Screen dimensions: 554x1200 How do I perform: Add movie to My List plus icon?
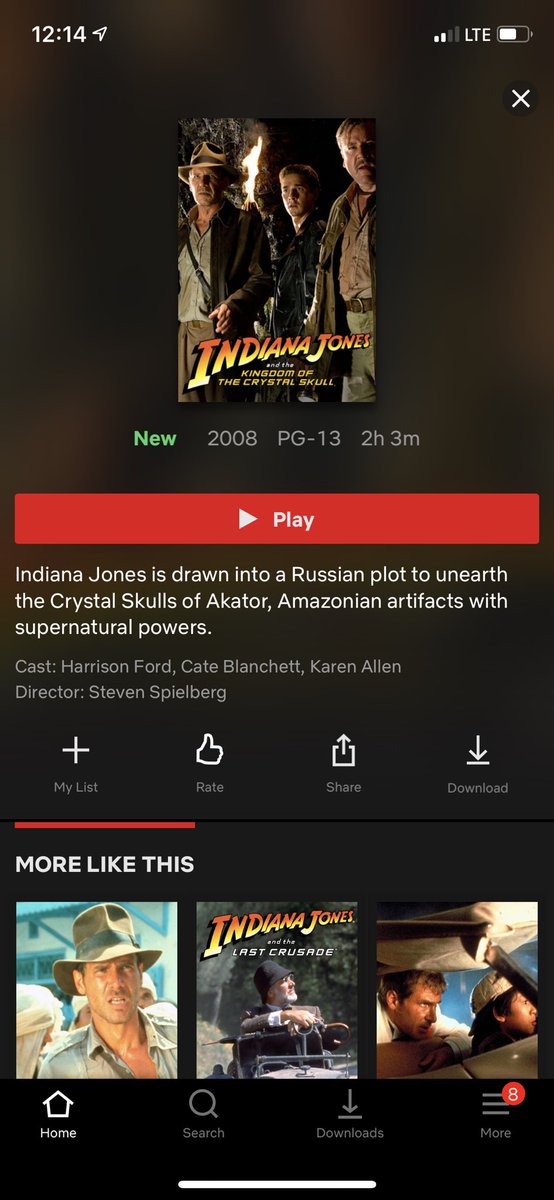[76, 750]
